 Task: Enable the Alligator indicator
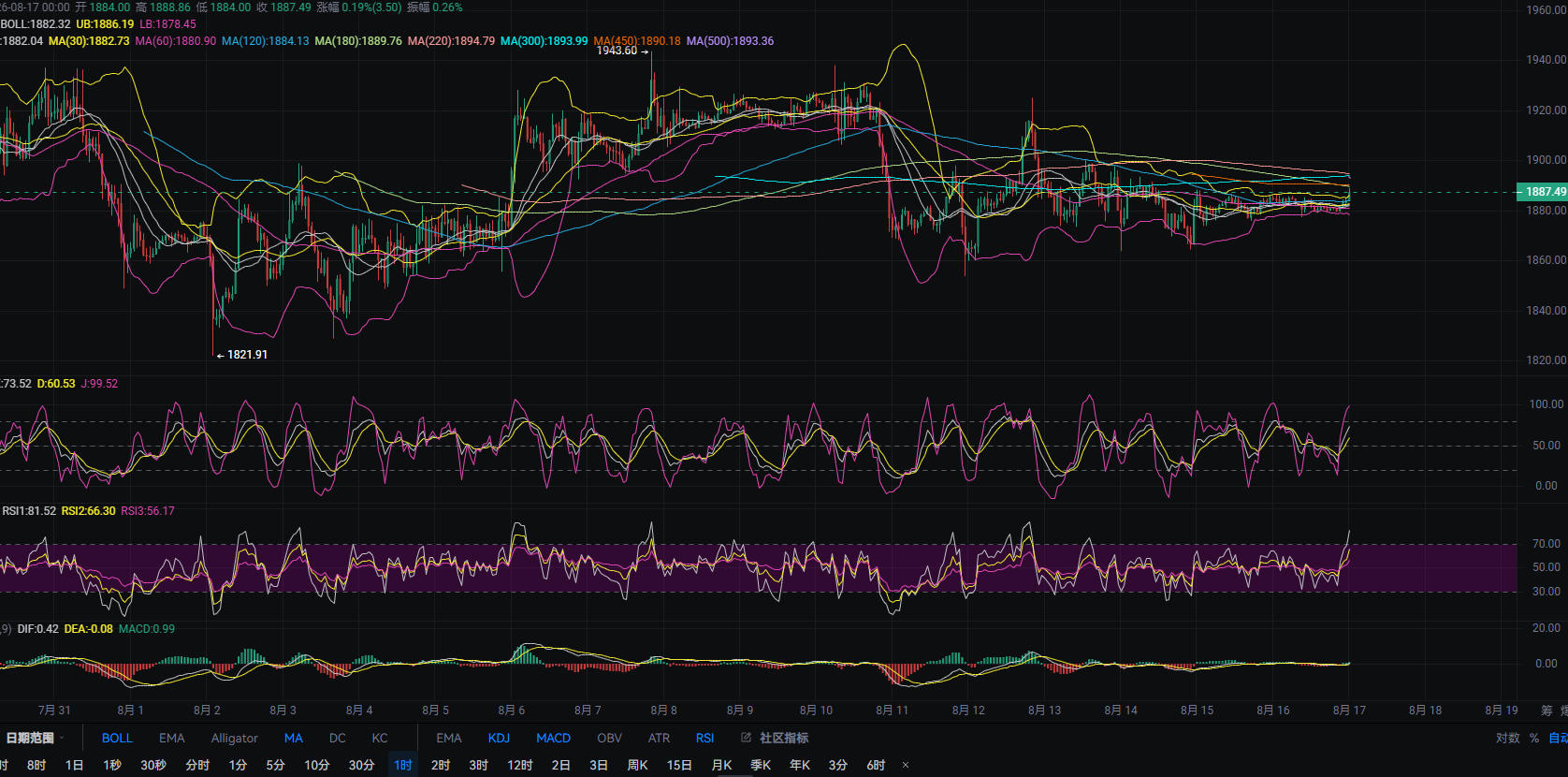(234, 738)
